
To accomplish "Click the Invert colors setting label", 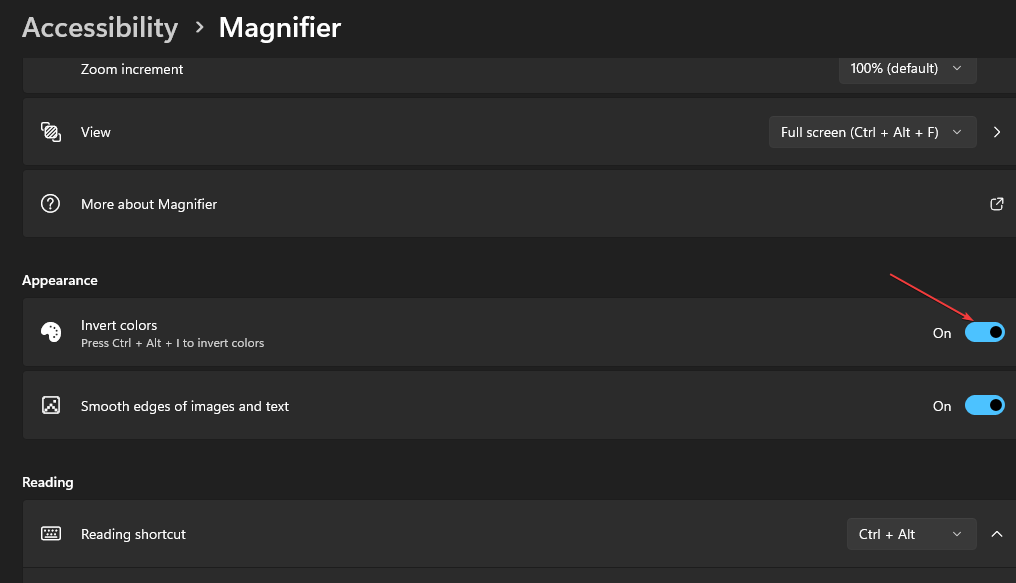I will click(119, 325).
